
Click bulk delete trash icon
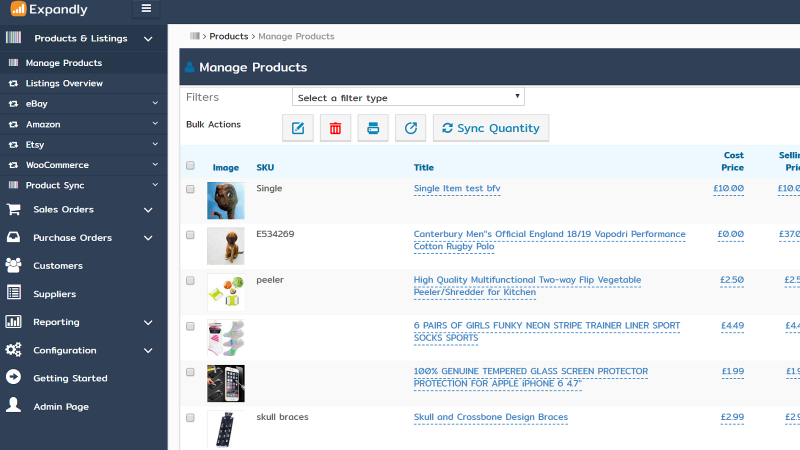(335, 128)
